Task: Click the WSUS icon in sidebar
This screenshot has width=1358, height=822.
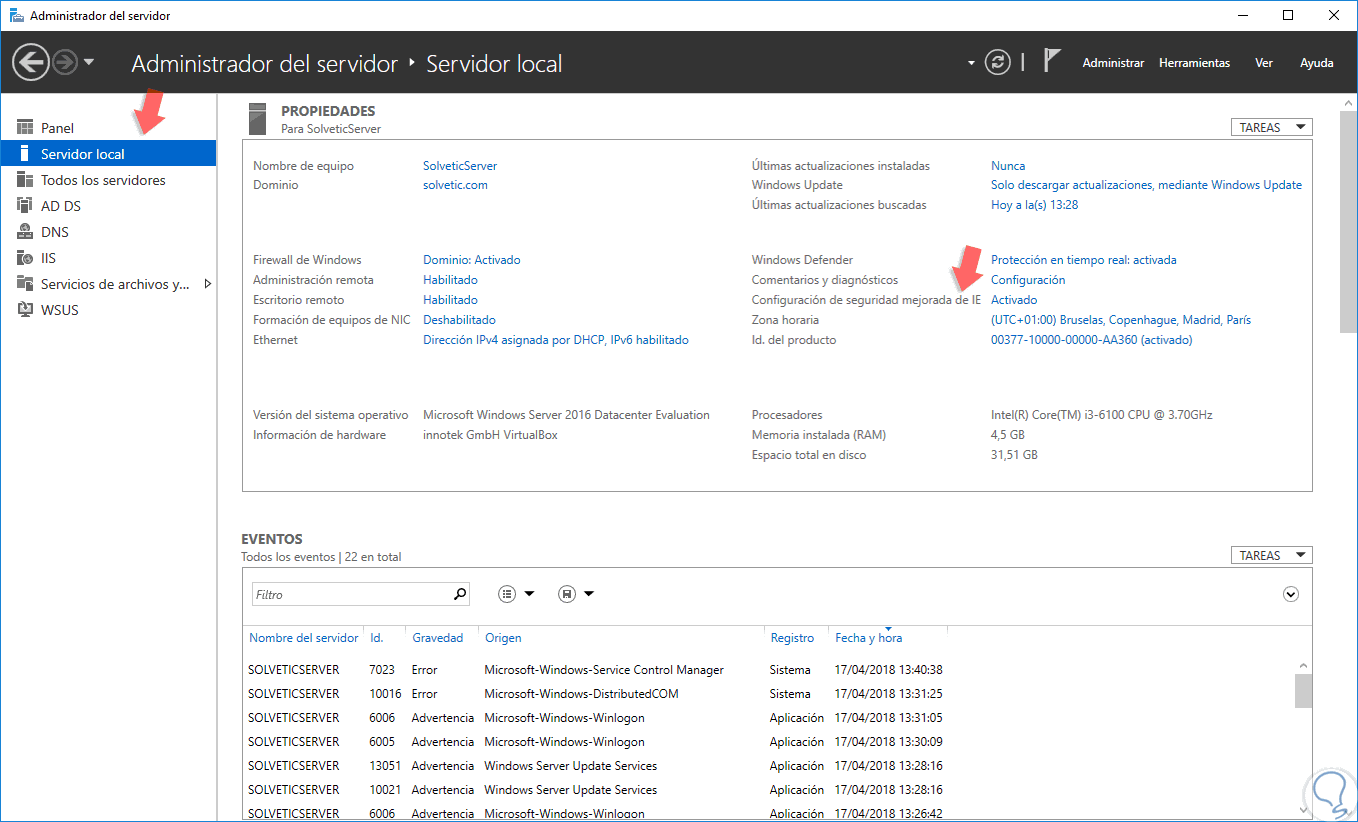Action: pyautogui.click(x=25, y=310)
